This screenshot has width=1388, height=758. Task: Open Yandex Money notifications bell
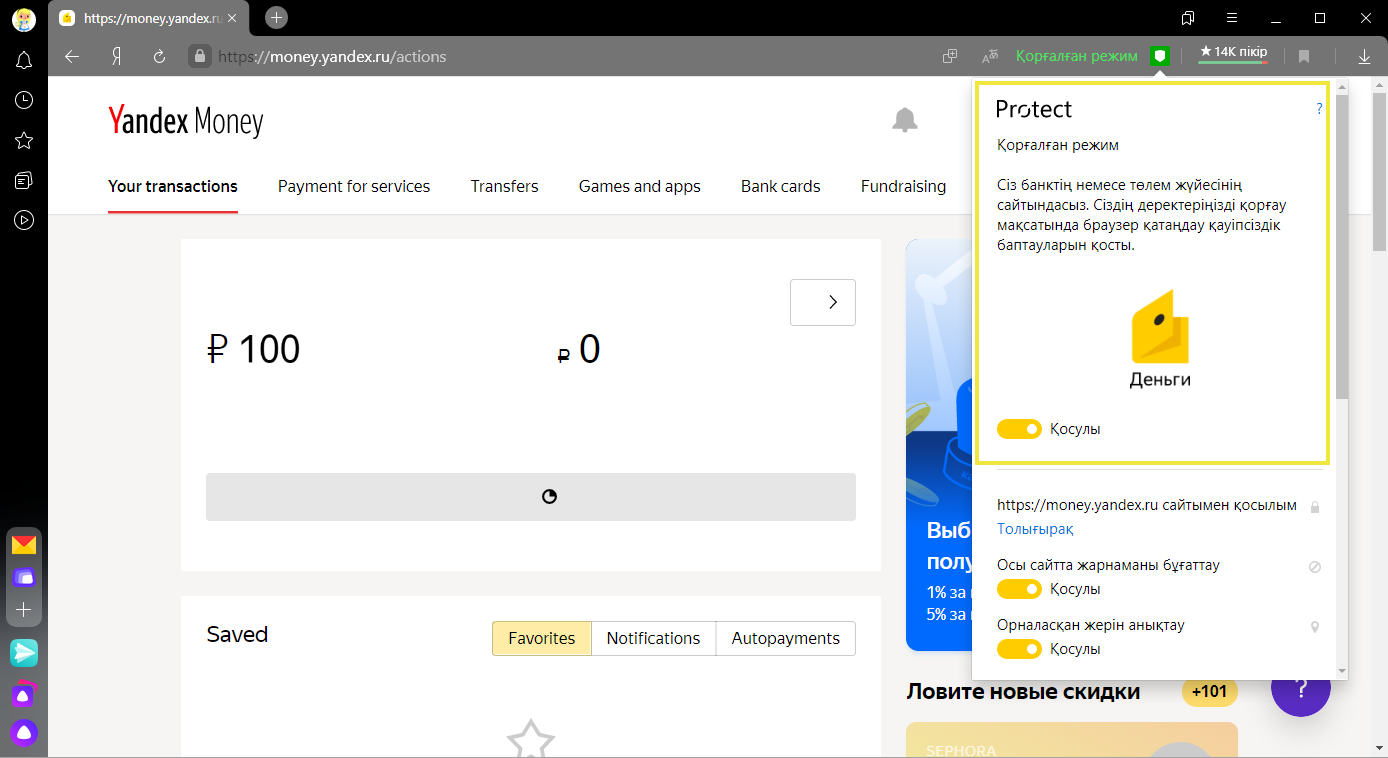[904, 120]
